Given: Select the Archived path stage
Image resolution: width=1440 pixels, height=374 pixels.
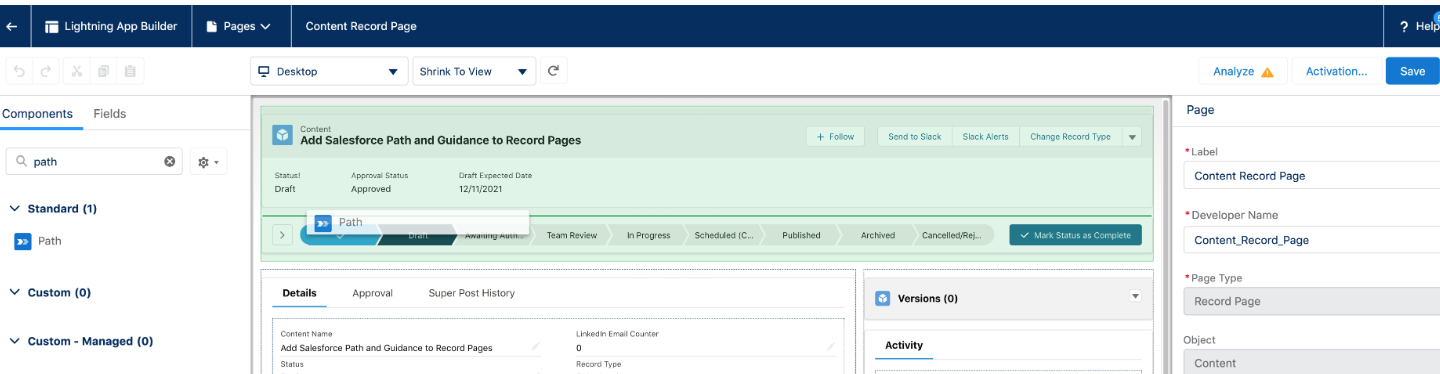Looking at the screenshot, I should tap(878, 235).
